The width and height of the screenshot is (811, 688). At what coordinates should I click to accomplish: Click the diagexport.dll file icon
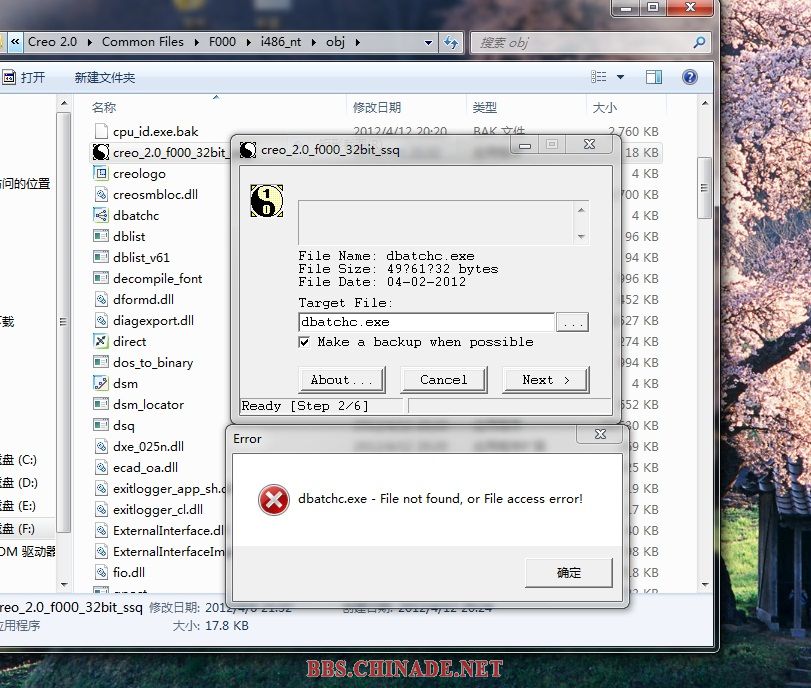pyautogui.click(x=101, y=320)
